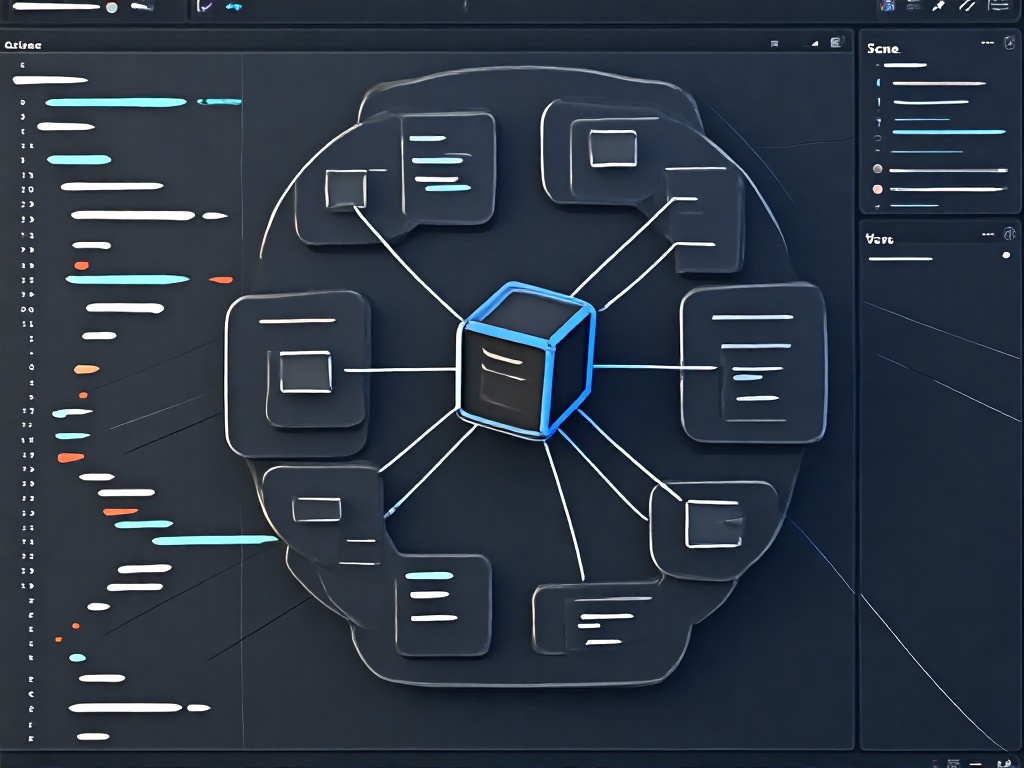Open the Scne panel three-dot menu

point(987,43)
